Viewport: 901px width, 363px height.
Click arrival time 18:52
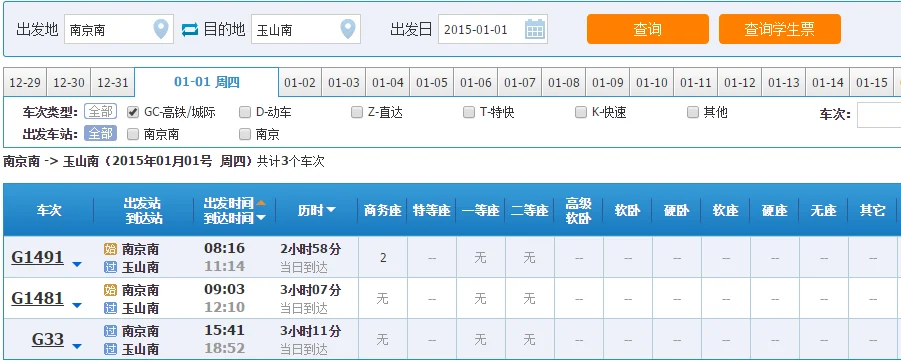click(x=225, y=349)
